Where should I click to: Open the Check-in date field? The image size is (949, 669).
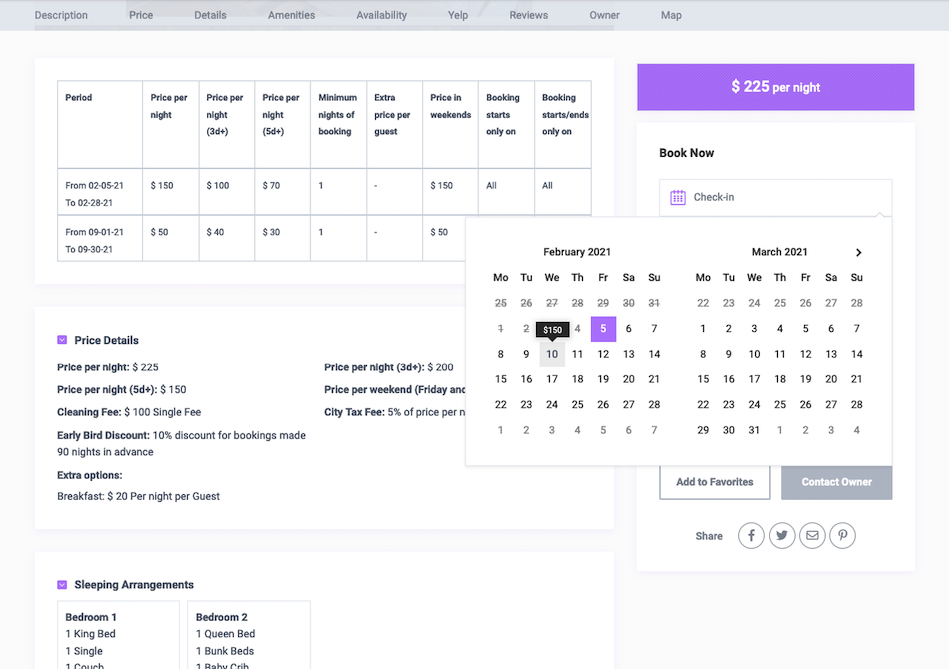coord(775,198)
